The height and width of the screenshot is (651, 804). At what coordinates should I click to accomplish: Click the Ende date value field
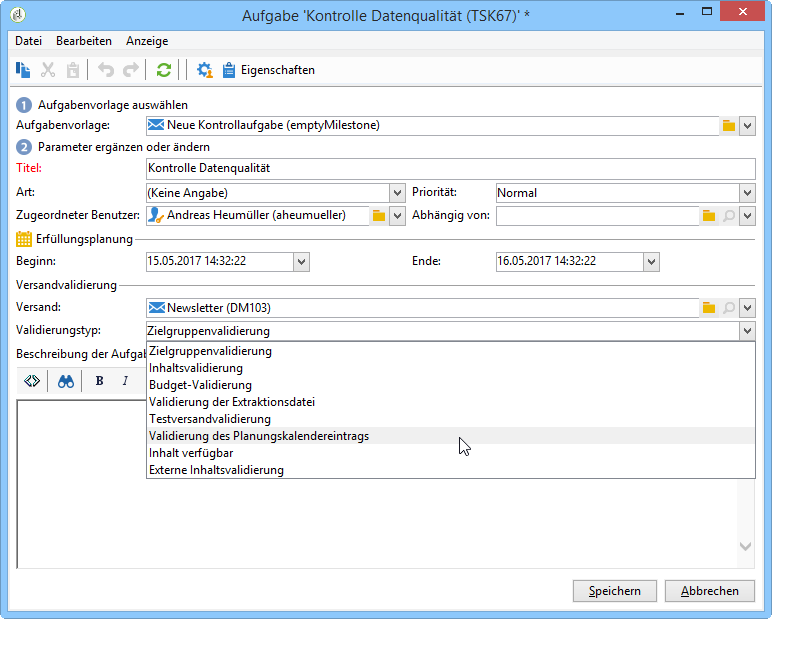tap(569, 262)
